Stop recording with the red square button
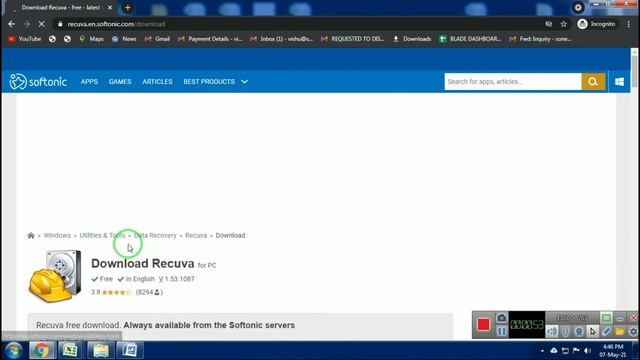The height and width of the screenshot is (360, 640). tap(484, 324)
